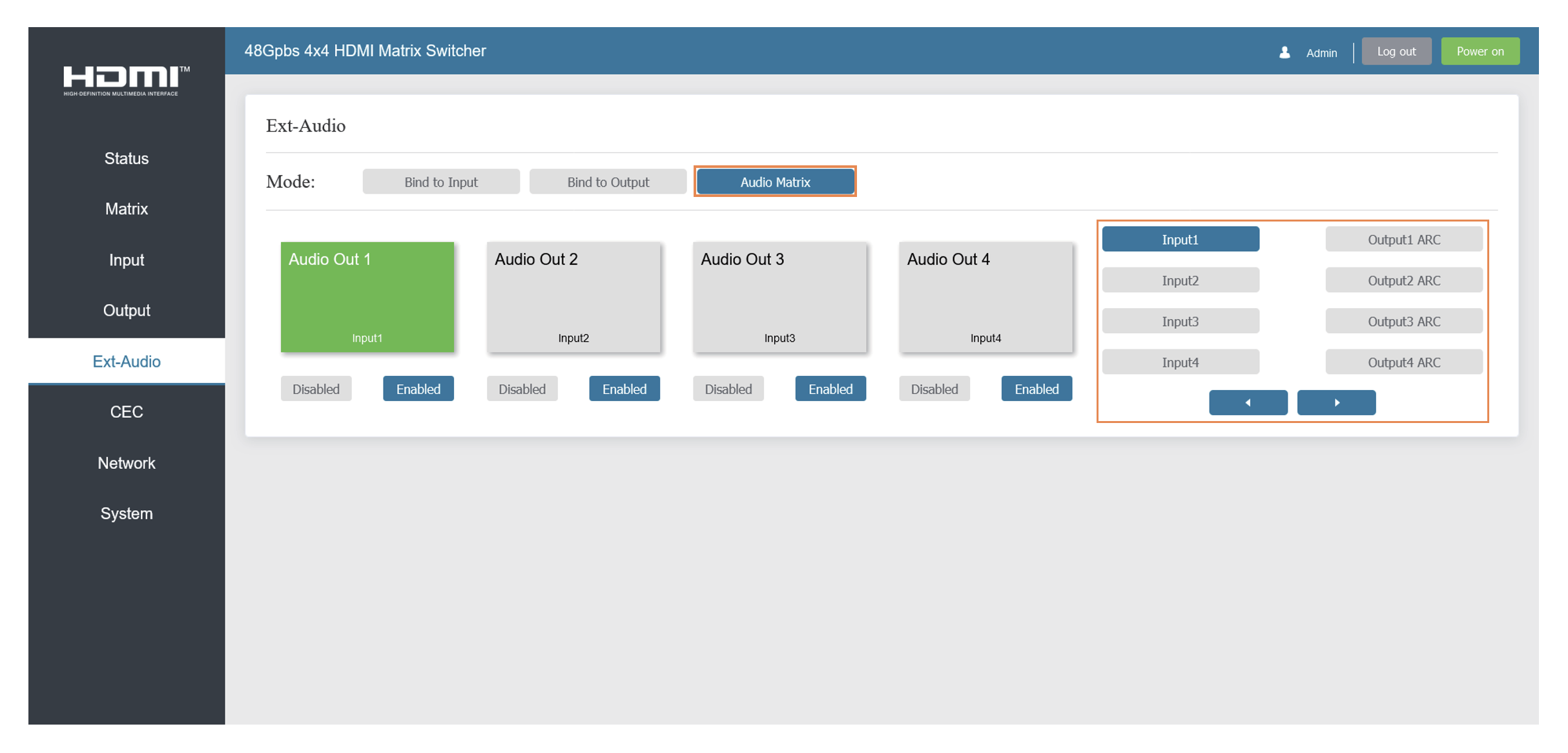Choose Input4 as audio source

1181,362
